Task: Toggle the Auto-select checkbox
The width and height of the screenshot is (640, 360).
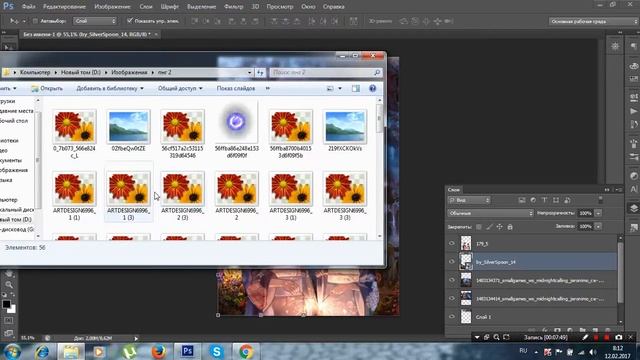Action: tap(36, 21)
